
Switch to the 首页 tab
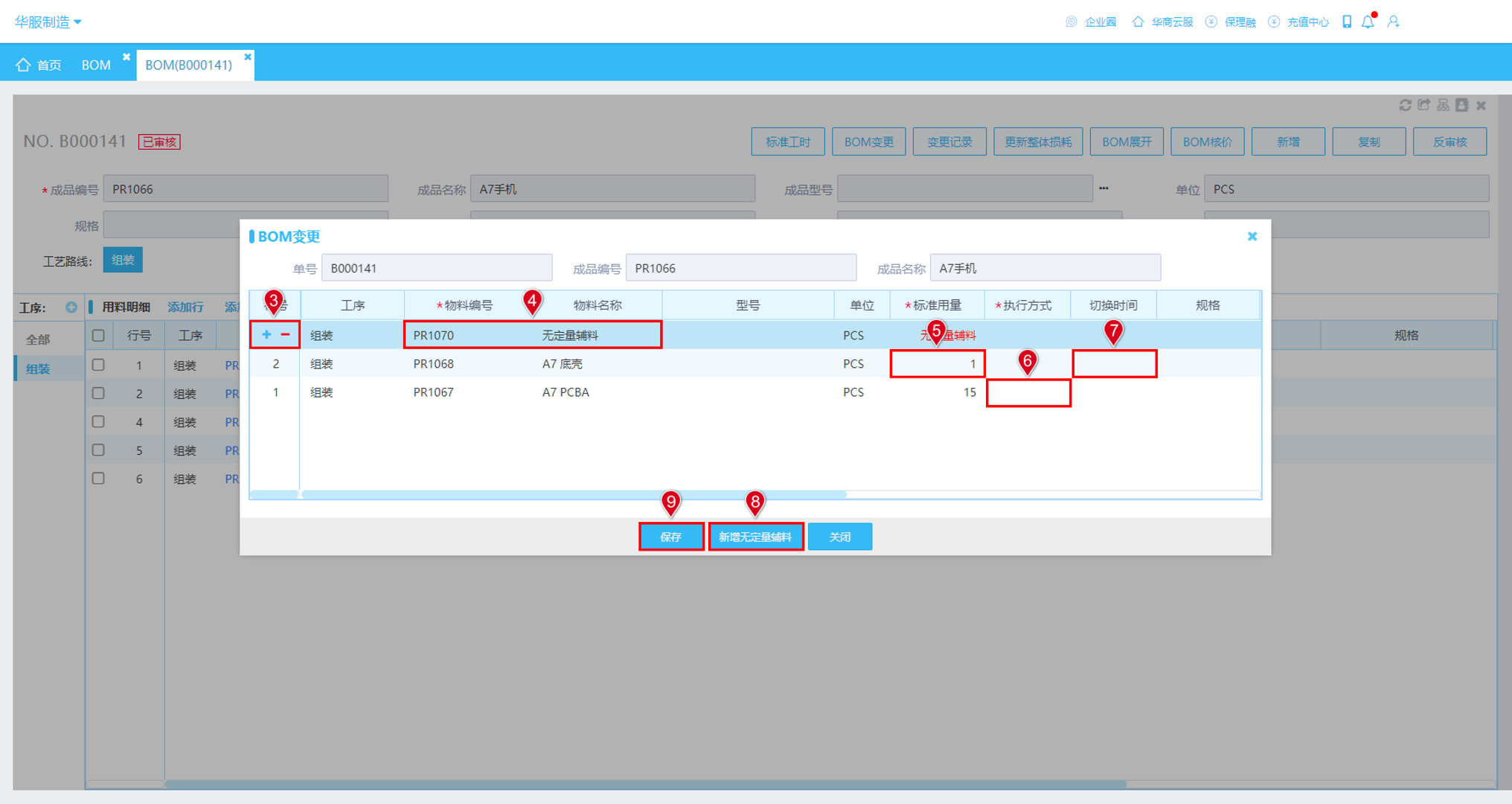(39, 65)
